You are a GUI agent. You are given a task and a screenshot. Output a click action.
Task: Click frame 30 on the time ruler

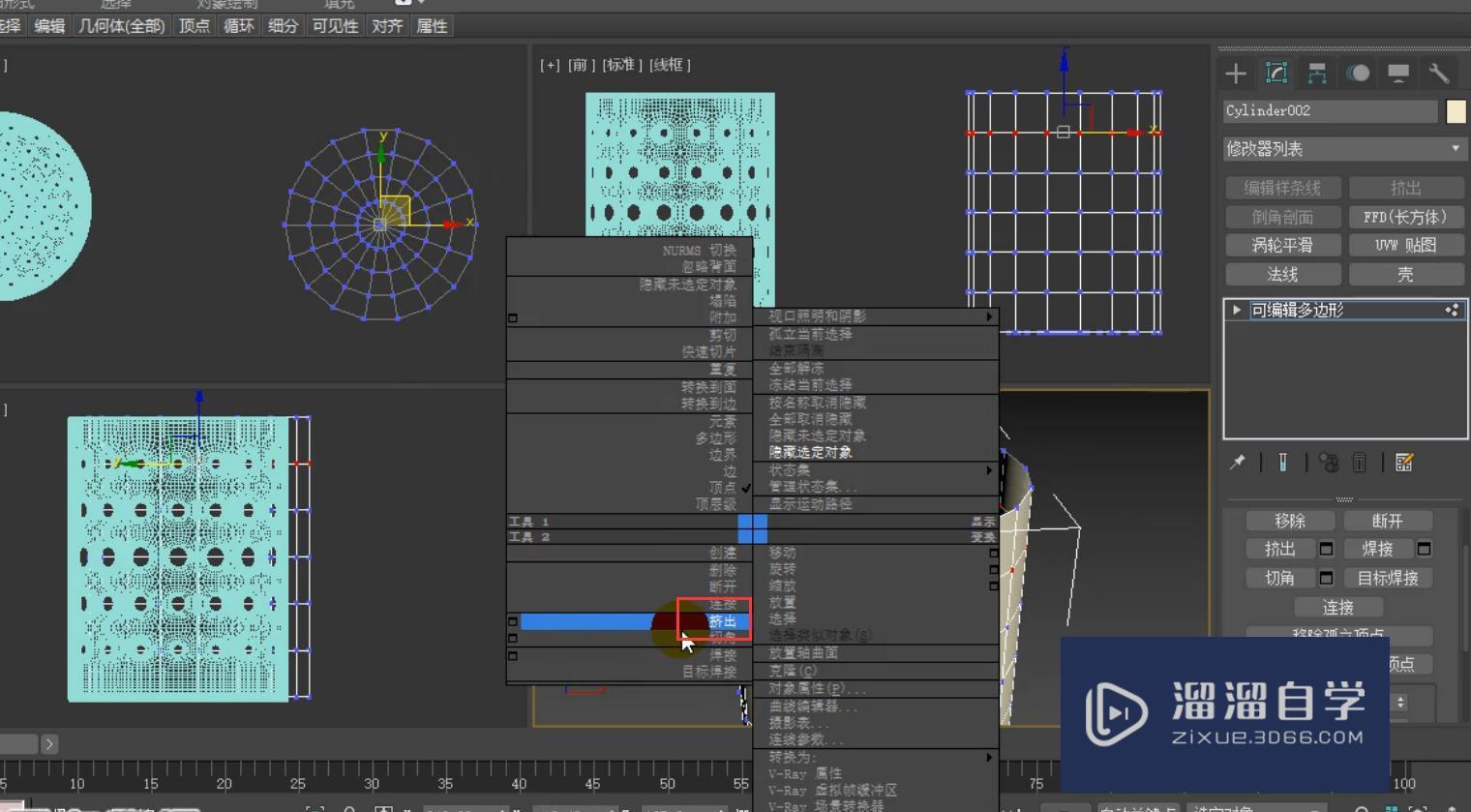[372, 783]
